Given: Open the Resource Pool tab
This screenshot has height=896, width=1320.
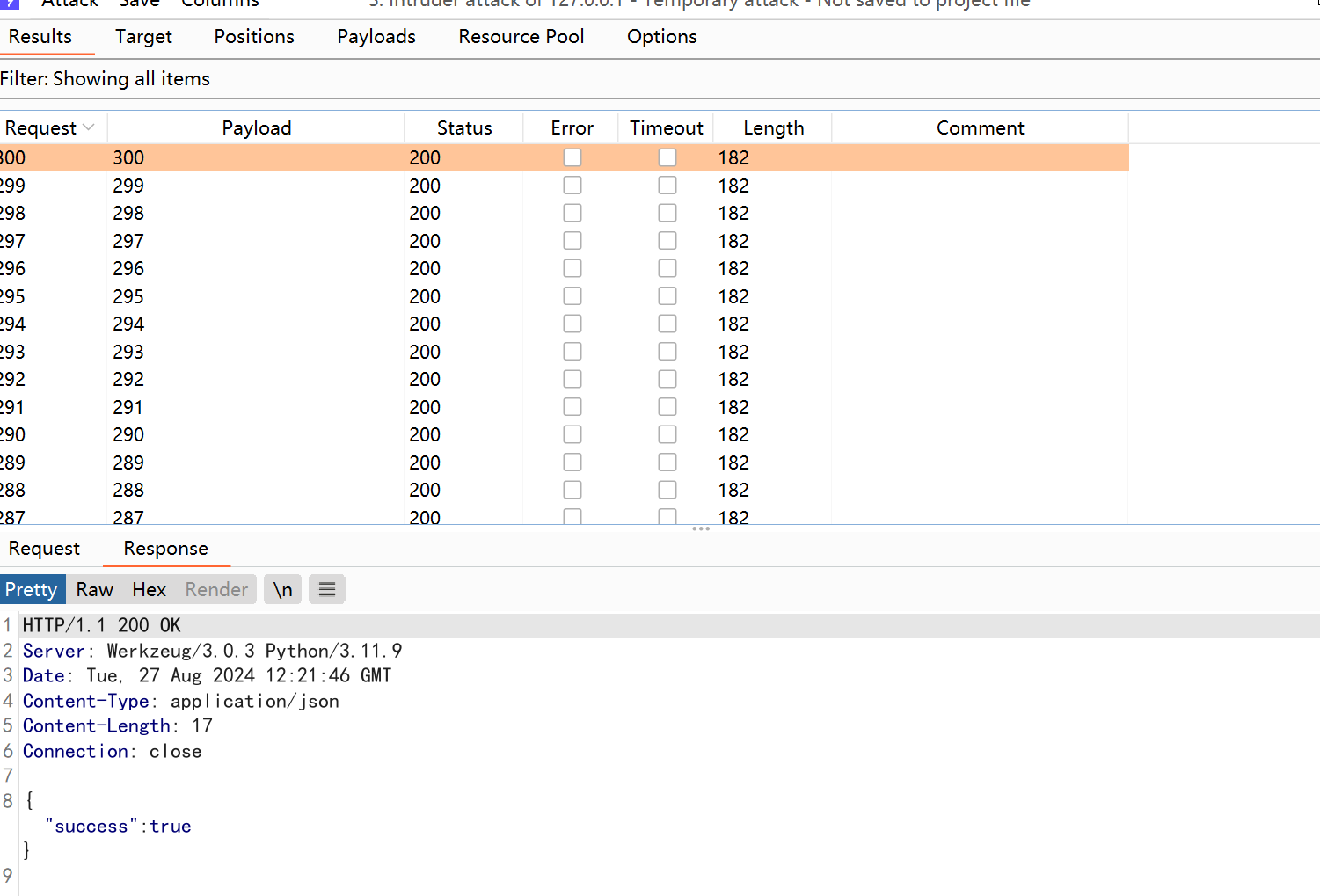Looking at the screenshot, I should 521,36.
